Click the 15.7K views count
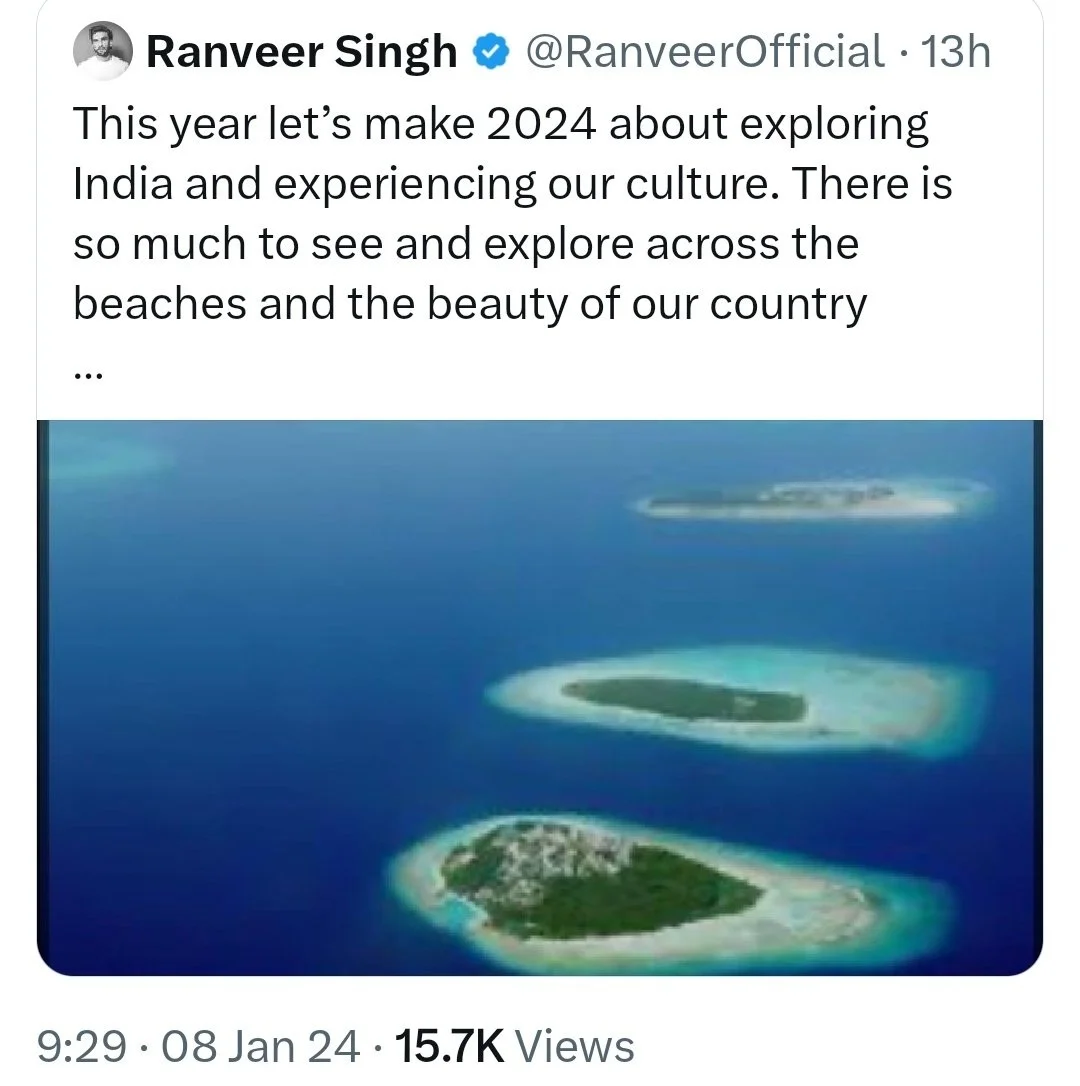The width and height of the screenshot is (1080, 1086). point(449,1046)
